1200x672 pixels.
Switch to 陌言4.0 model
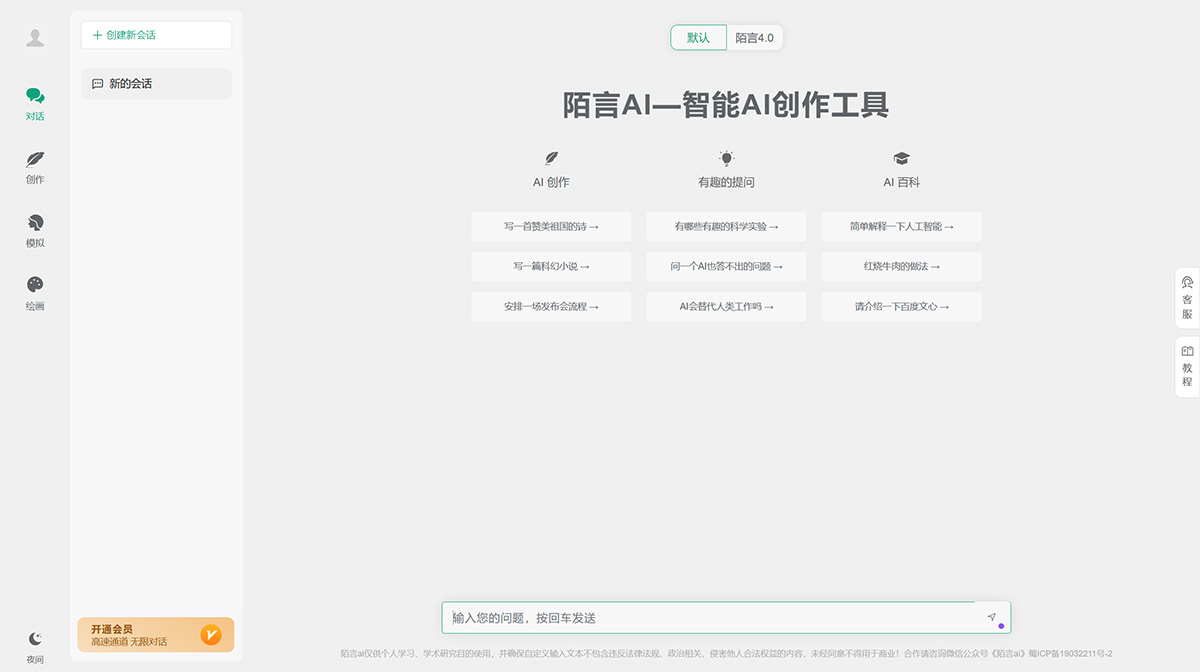tap(755, 36)
